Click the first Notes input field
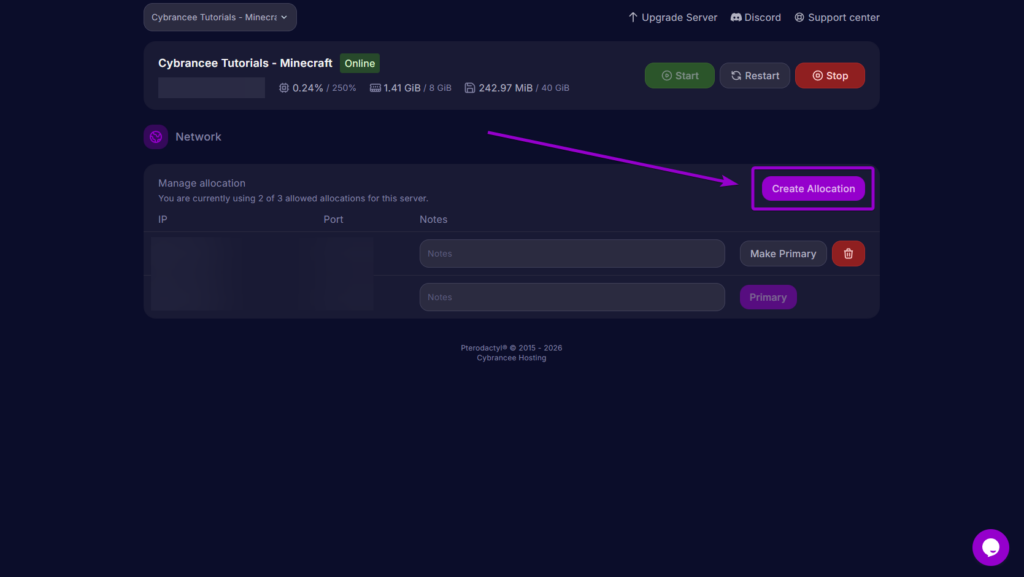 pyautogui.click(x=572, y=253)
